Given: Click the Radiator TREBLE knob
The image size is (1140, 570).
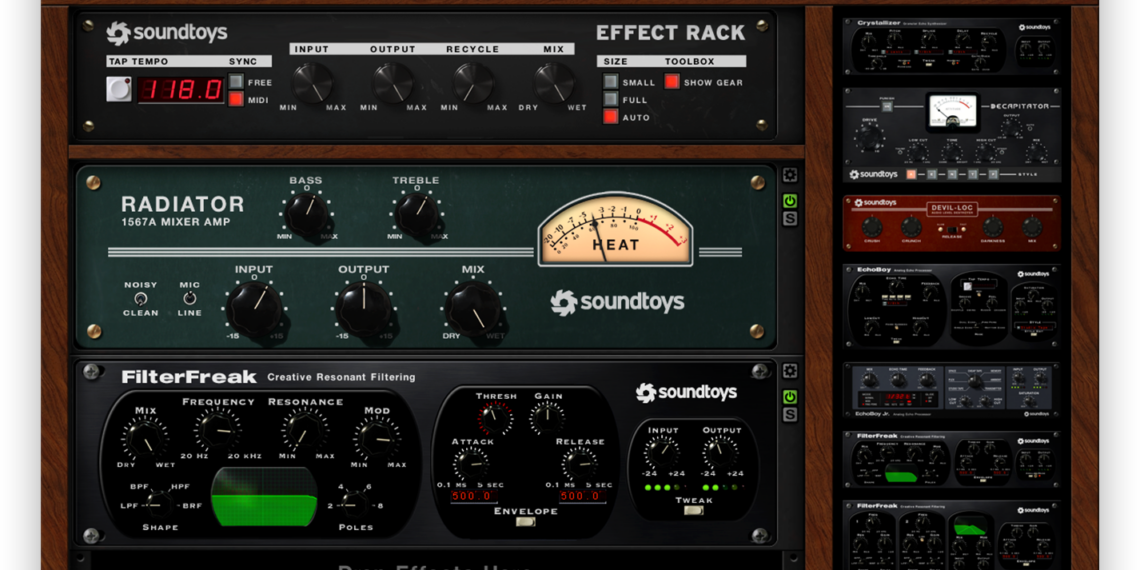Looking at the screenshot, I should (x=417, y=214).
